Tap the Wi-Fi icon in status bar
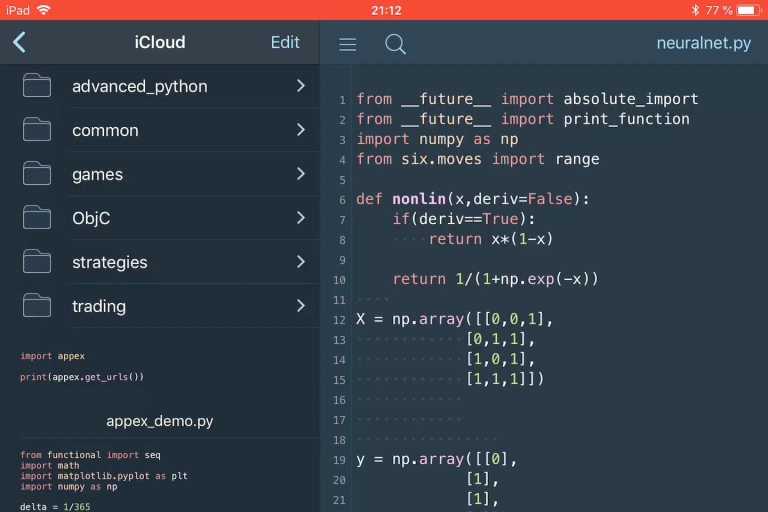 click(44, 9)
